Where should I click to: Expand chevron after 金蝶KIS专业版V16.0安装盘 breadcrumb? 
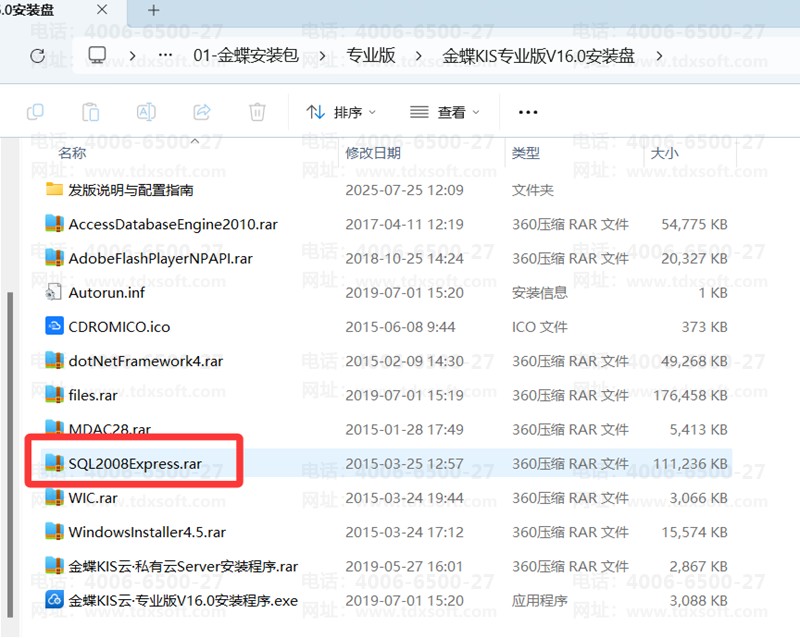[658, 55]
